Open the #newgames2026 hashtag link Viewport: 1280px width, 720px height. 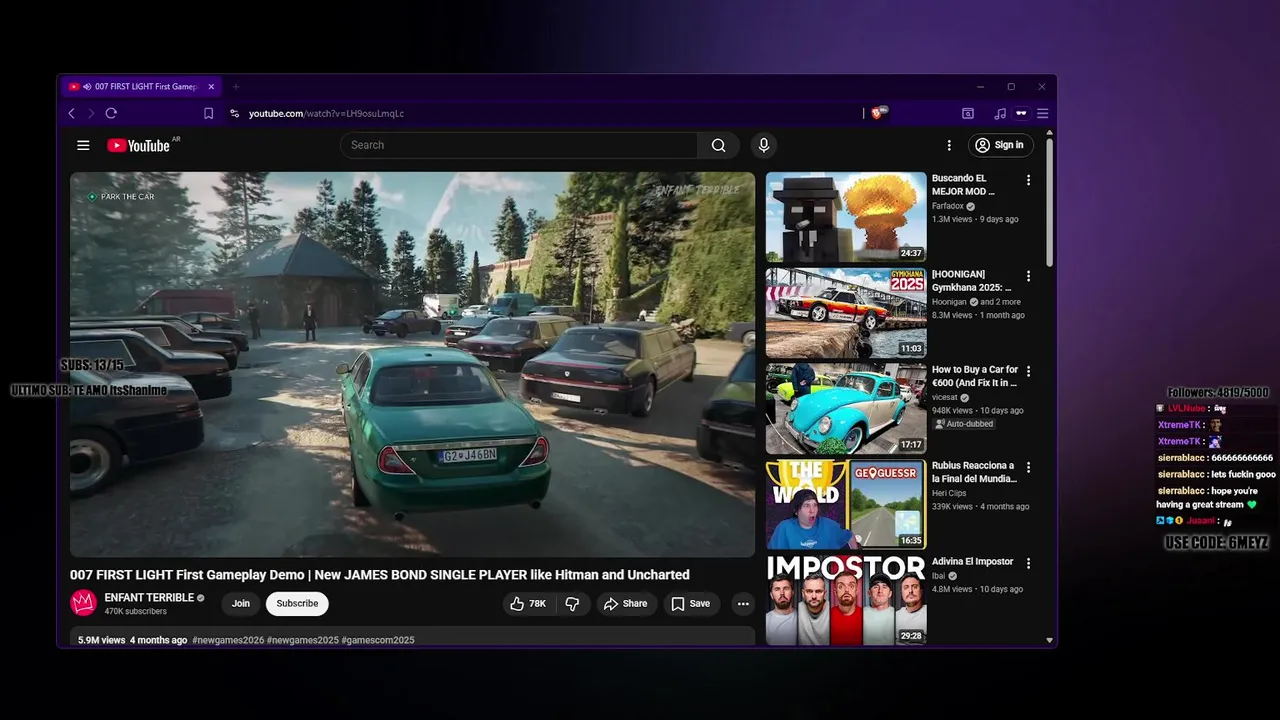tap(228, 640)
